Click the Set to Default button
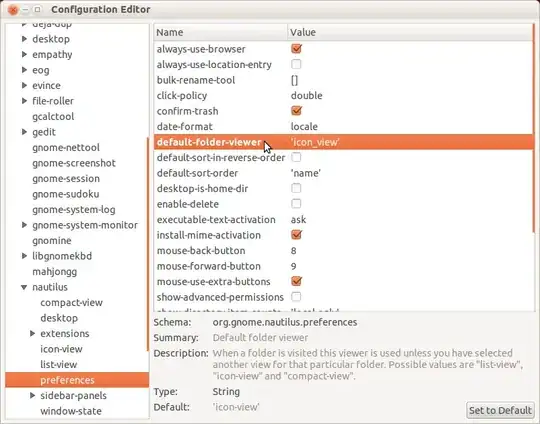This screenshot has width=540, height=424. 500,410
